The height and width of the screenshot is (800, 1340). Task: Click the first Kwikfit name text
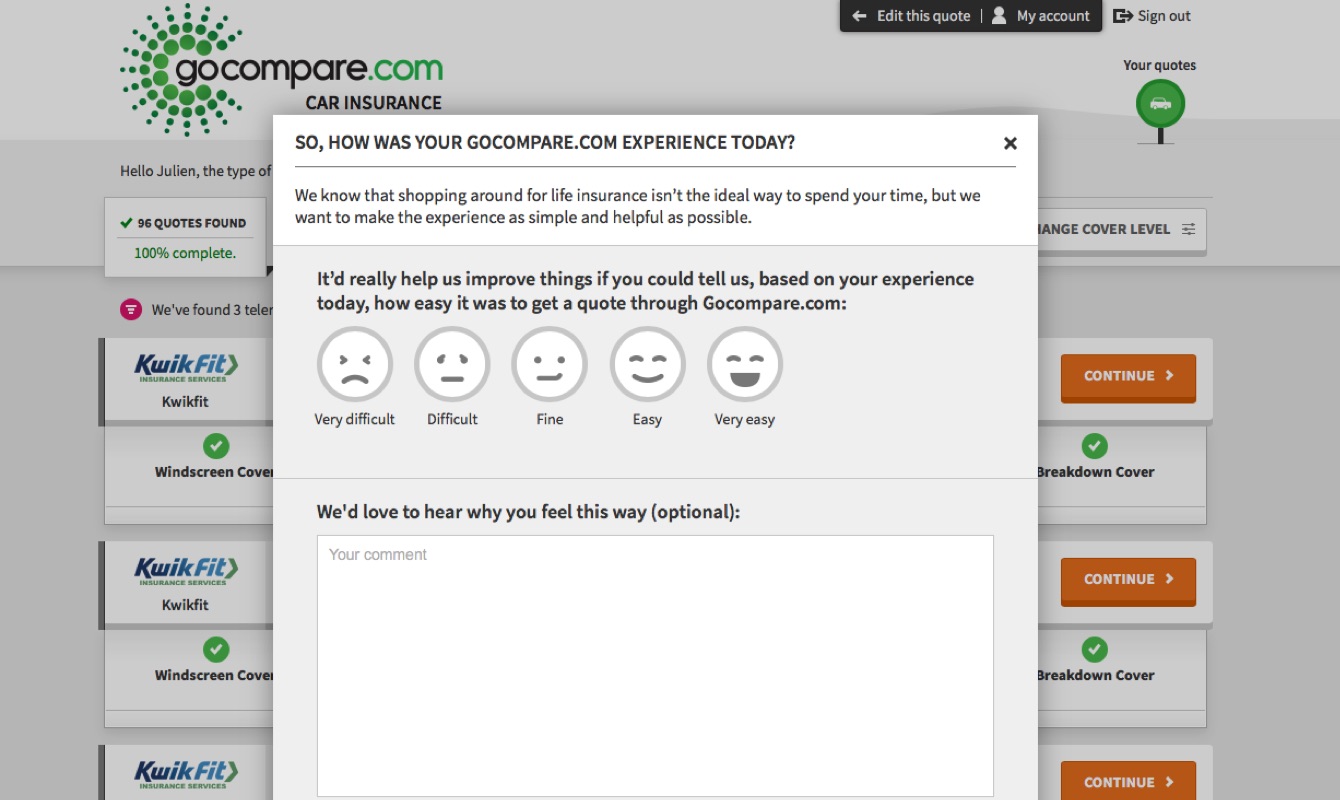click(185, 401)
